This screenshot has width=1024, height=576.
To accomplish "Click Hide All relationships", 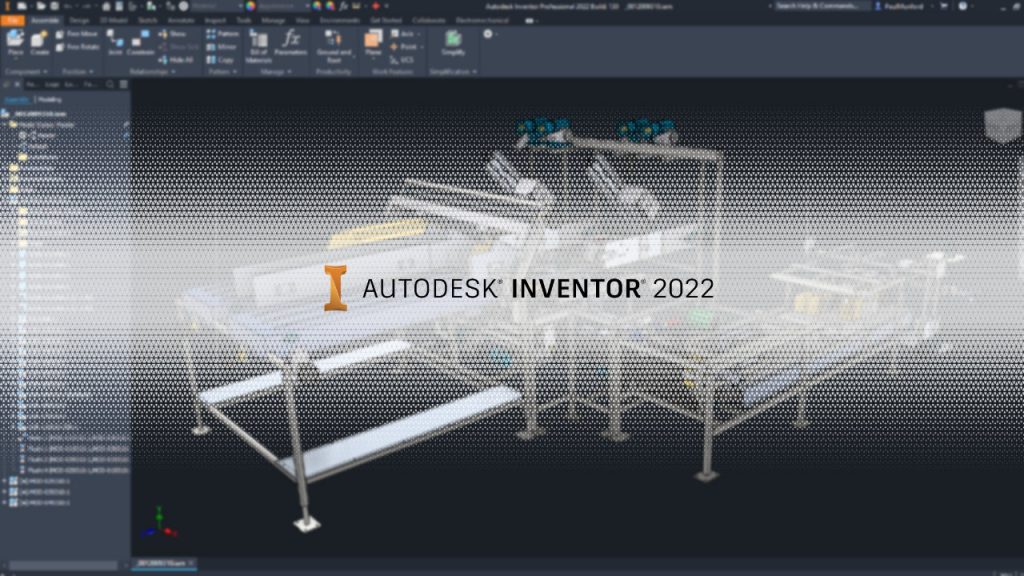I will pyautogui.click(x=176, y=59).
